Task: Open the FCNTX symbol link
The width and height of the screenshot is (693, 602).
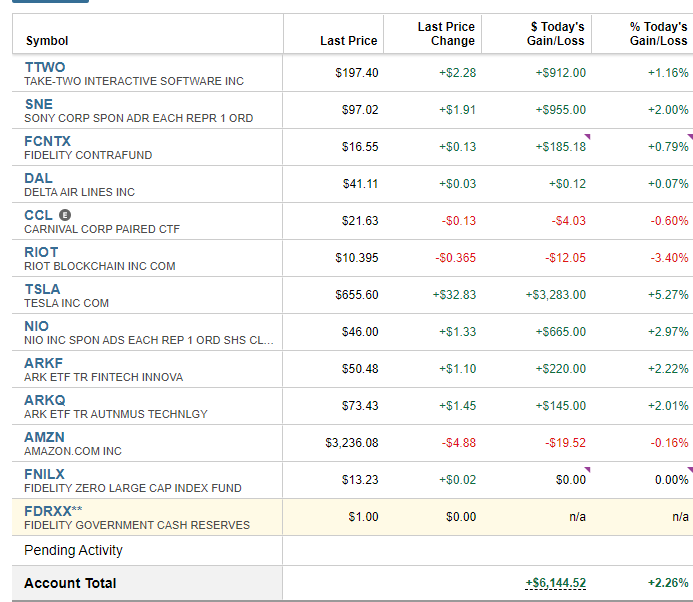Action: 47,141
